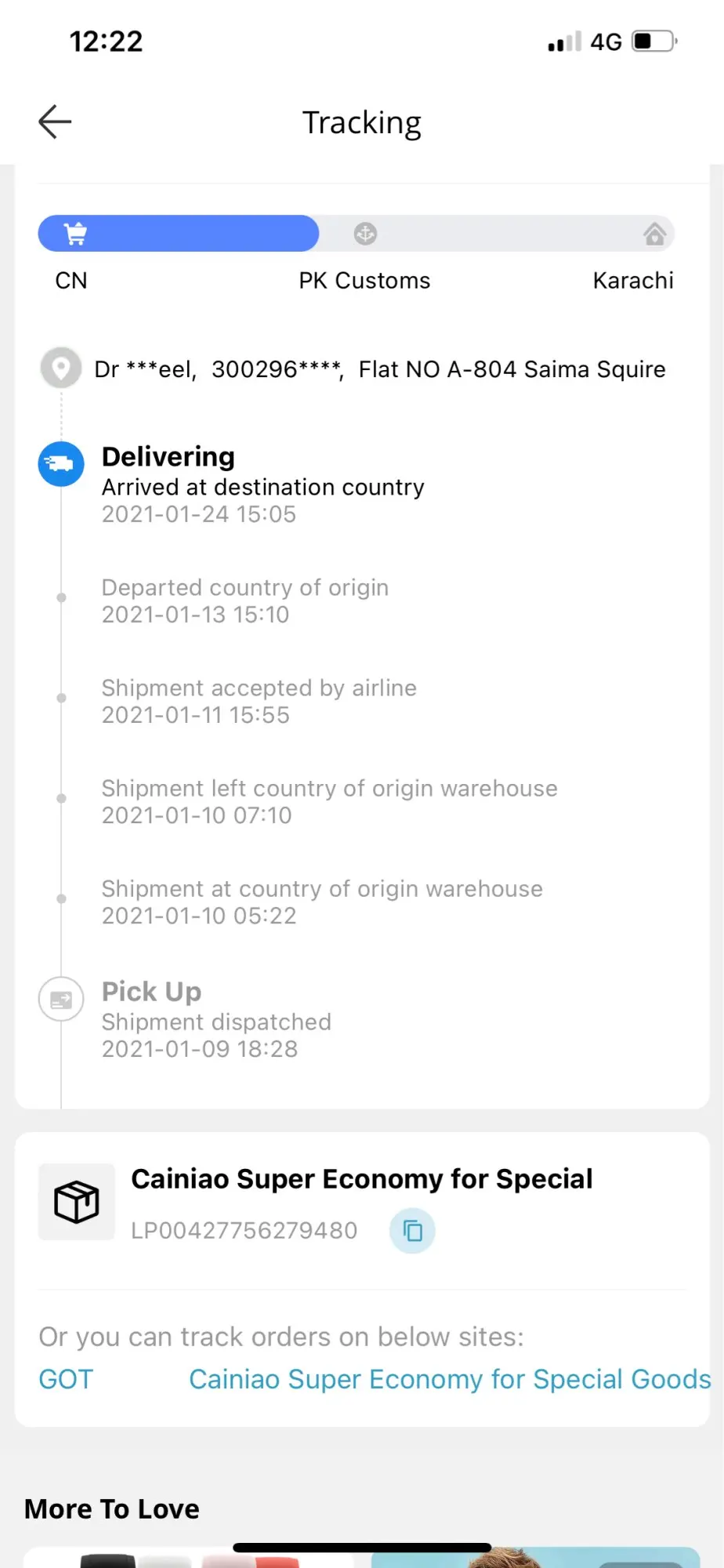Tap the blue Delivering truck icon
Screen dimensions: 724x1568
(x=61, y=464)
